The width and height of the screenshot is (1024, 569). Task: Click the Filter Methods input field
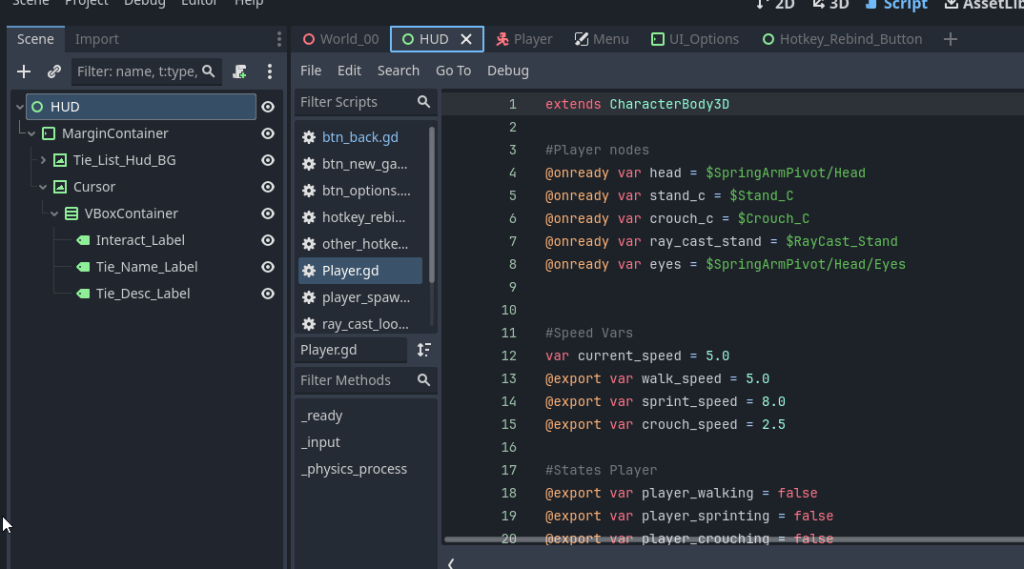[355, 380]
